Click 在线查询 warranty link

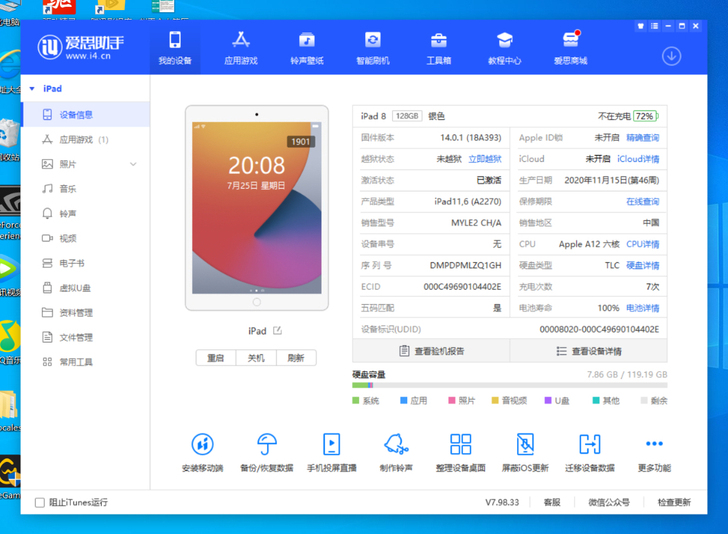pyautogui.click(x=643, y=202)
